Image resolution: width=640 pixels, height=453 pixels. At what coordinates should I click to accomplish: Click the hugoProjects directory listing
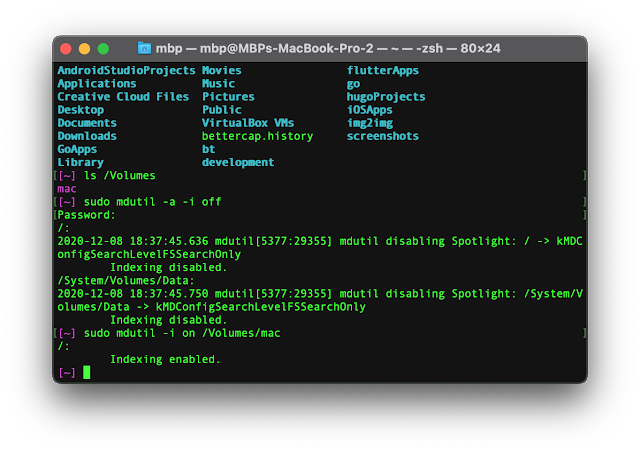[385, 97]
